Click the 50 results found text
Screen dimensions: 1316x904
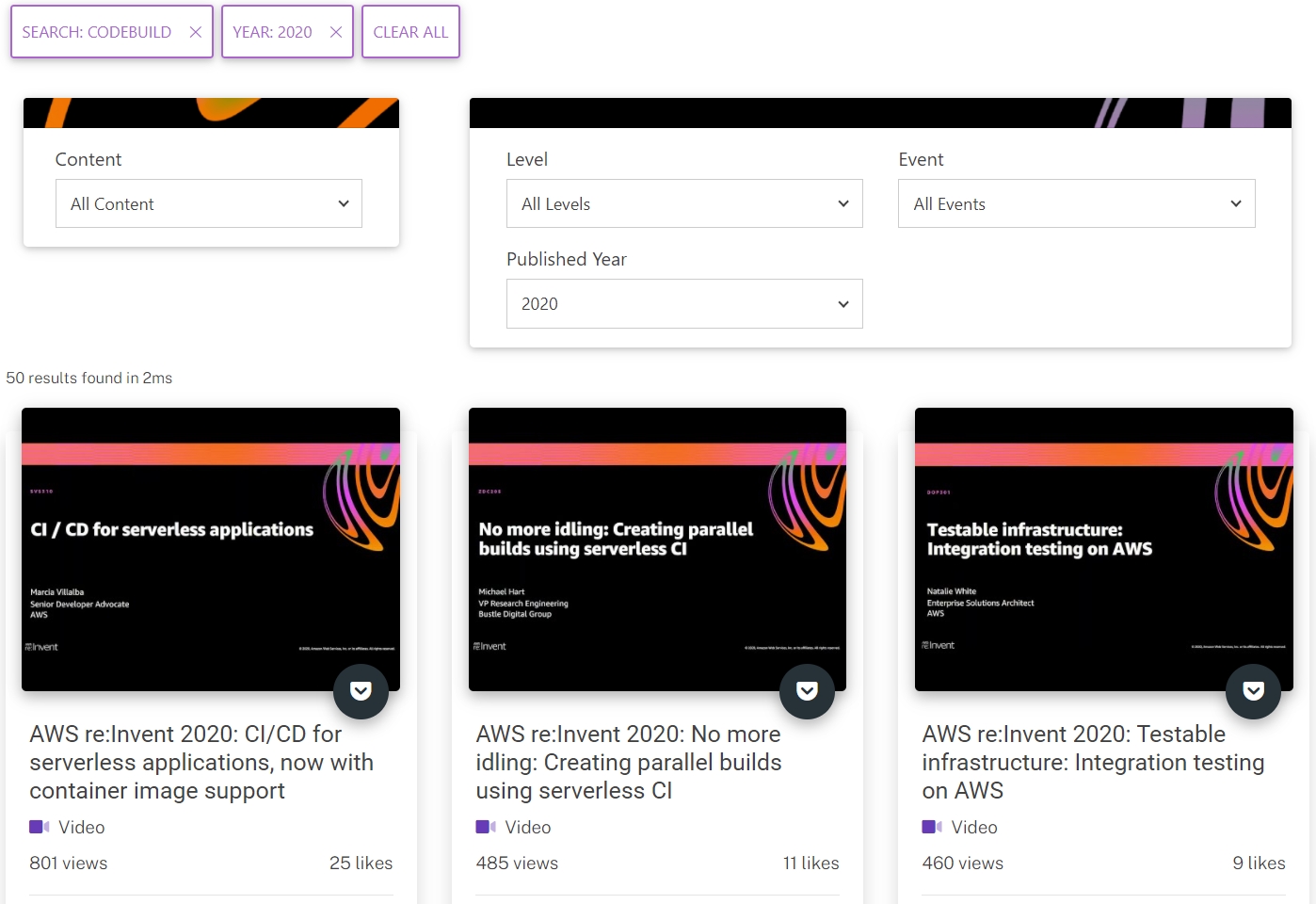tap(89, 378)
